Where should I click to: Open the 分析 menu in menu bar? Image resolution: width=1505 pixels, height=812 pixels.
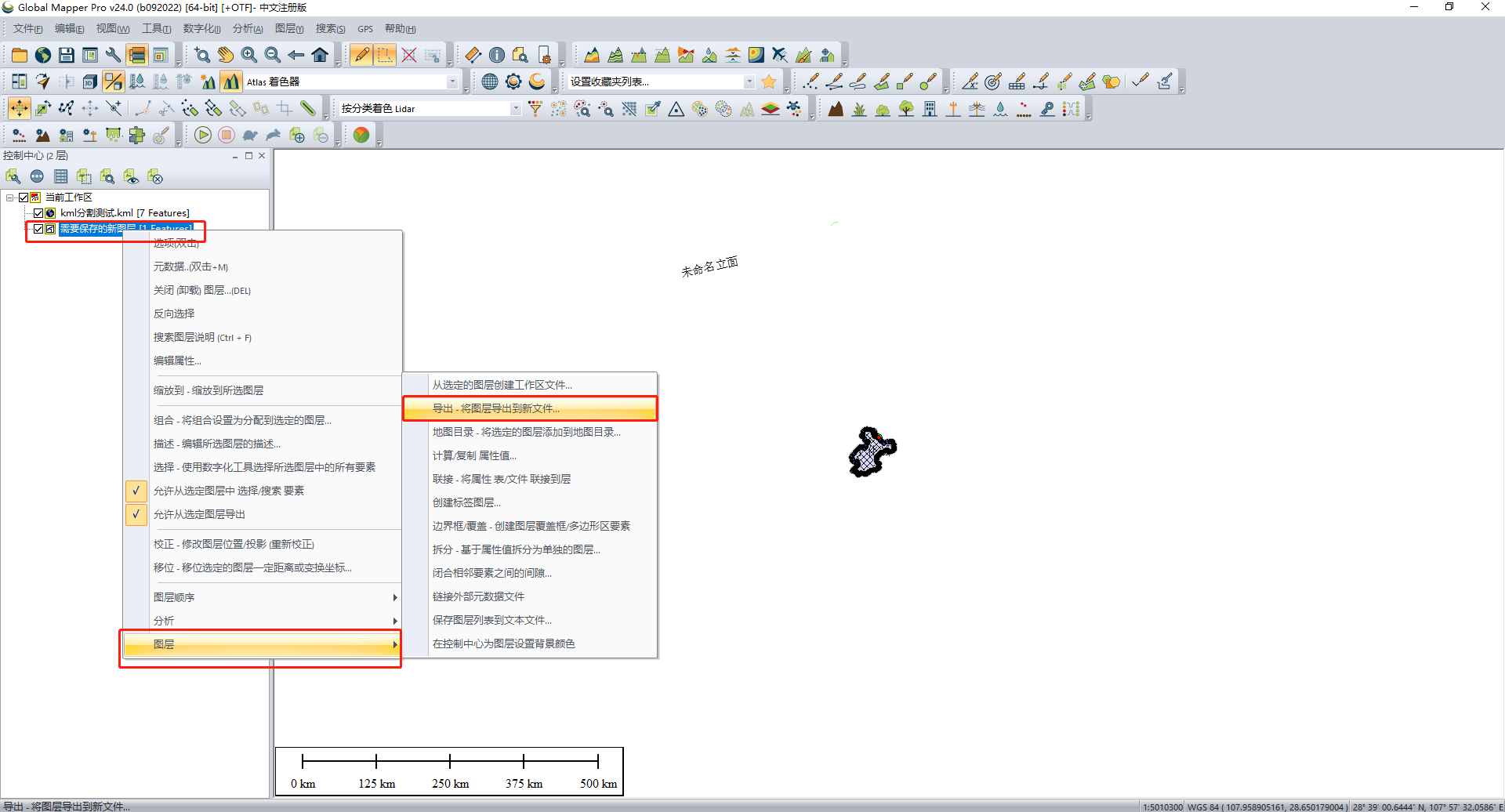[248, 29]
